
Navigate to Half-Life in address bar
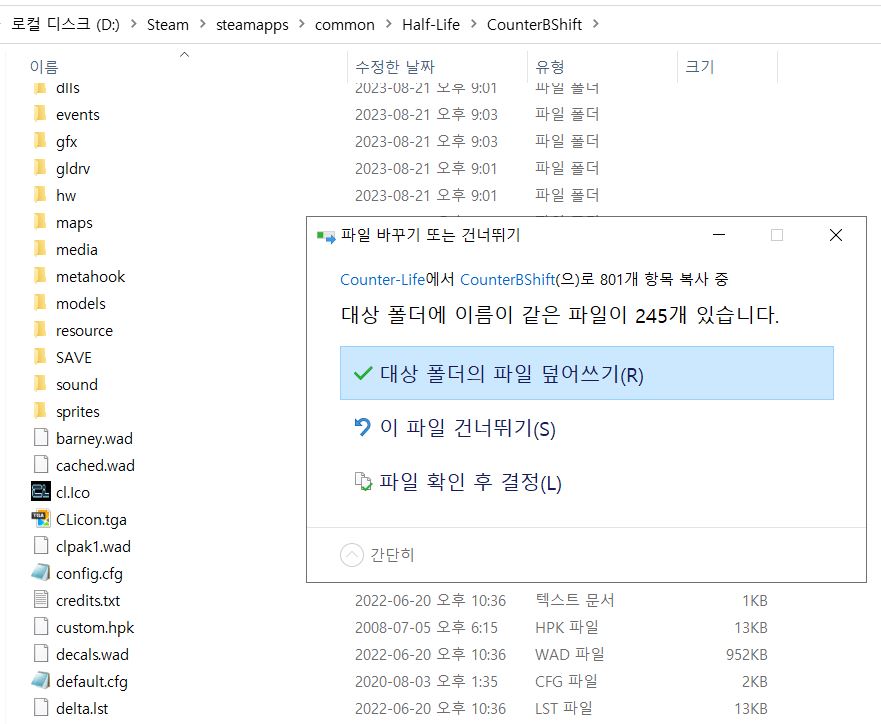pyautogui.click(x=431, y=24)
